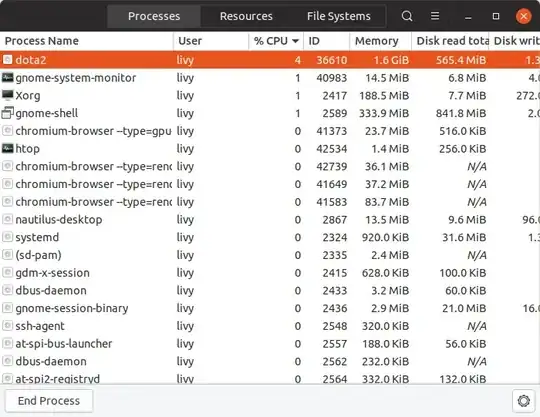Click the 188.5 MiB memory value
This screenshot has width=540, height=417.
click(x=384, y=95)
